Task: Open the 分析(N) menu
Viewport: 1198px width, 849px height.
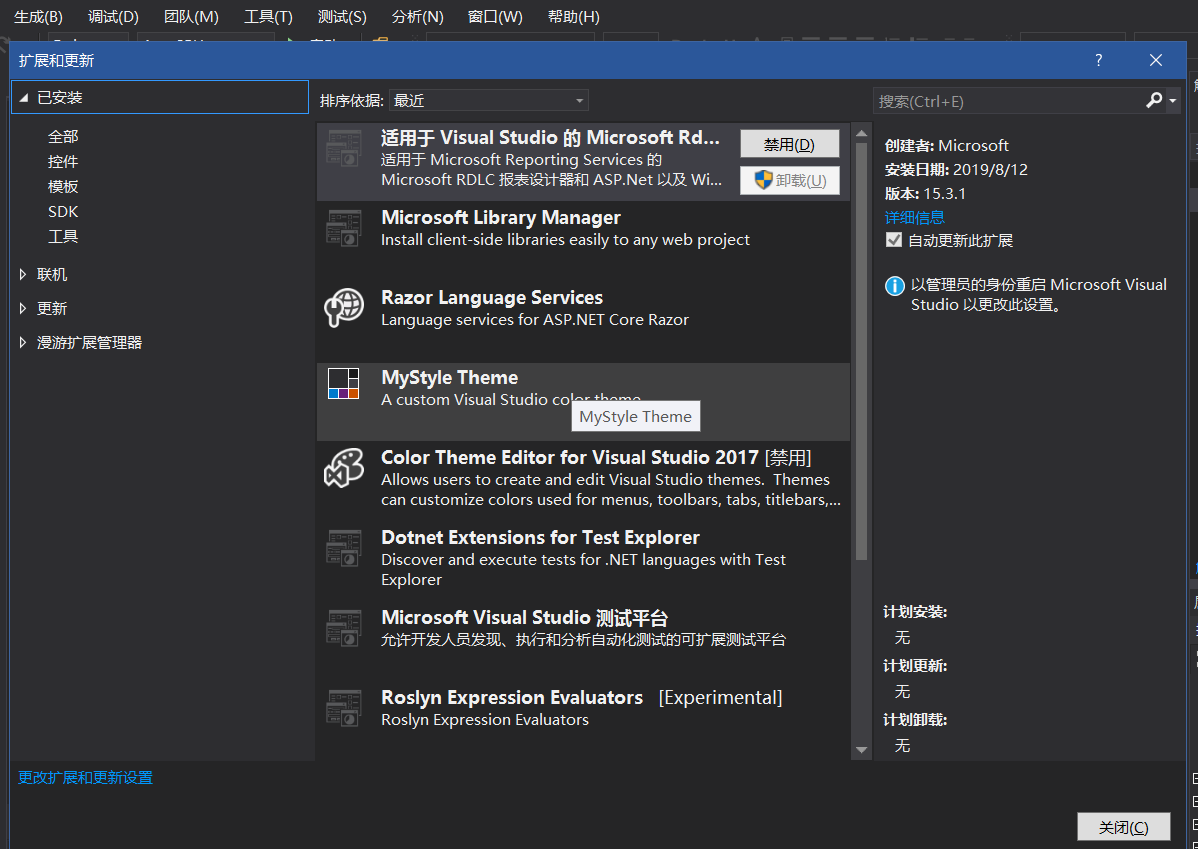Action: tap(417, 17)
